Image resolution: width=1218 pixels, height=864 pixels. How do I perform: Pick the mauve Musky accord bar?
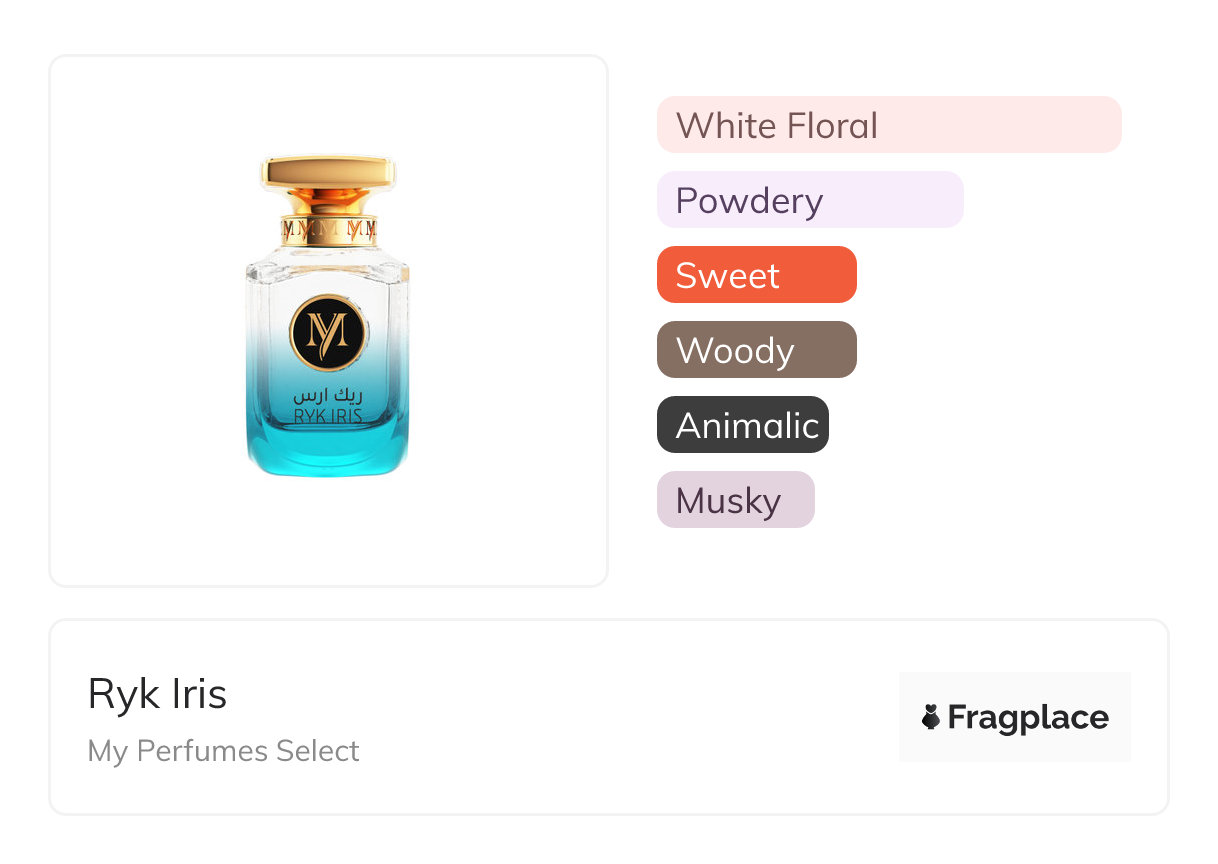point(735,500)
